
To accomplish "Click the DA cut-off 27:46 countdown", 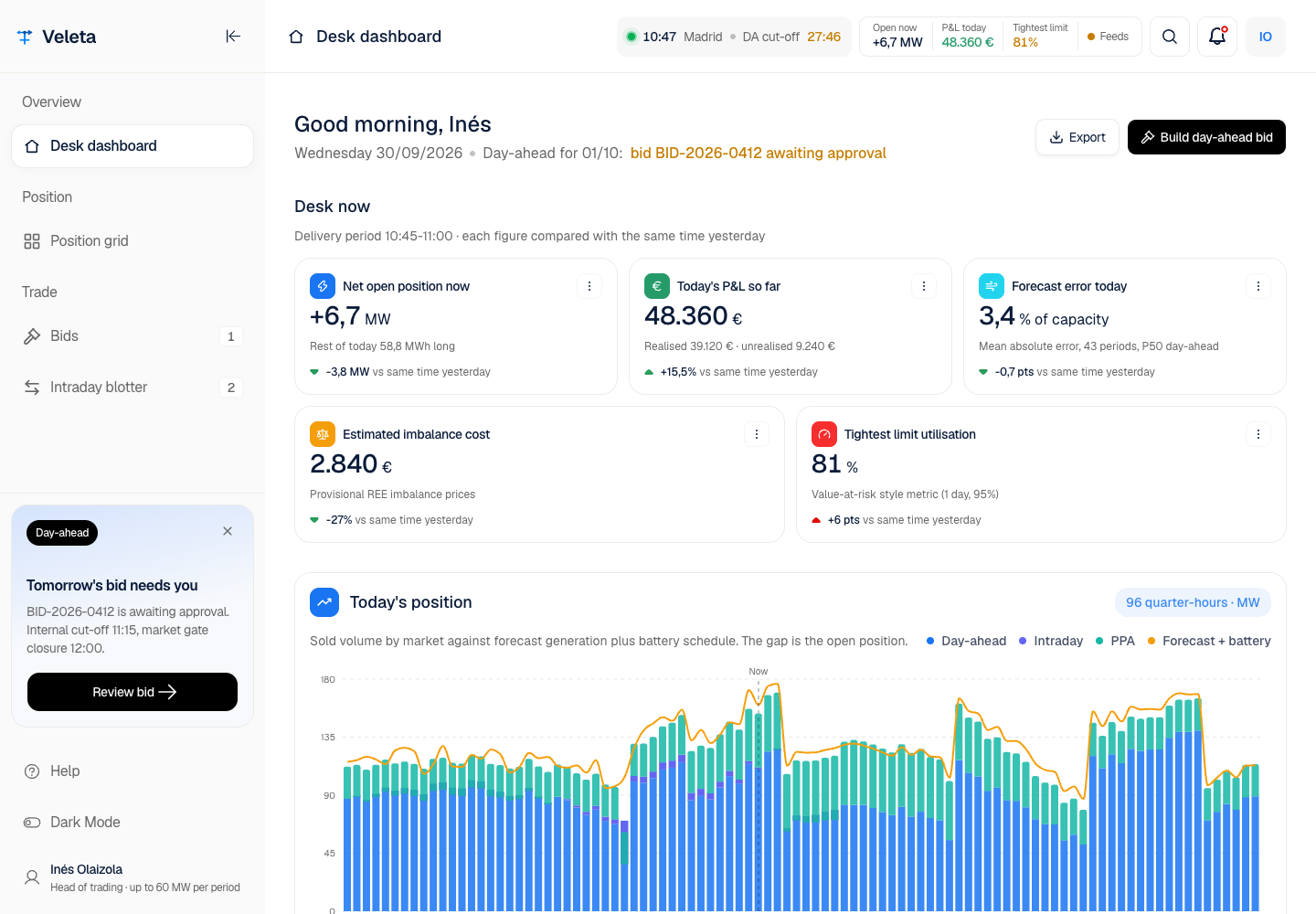I will point(791,37).
